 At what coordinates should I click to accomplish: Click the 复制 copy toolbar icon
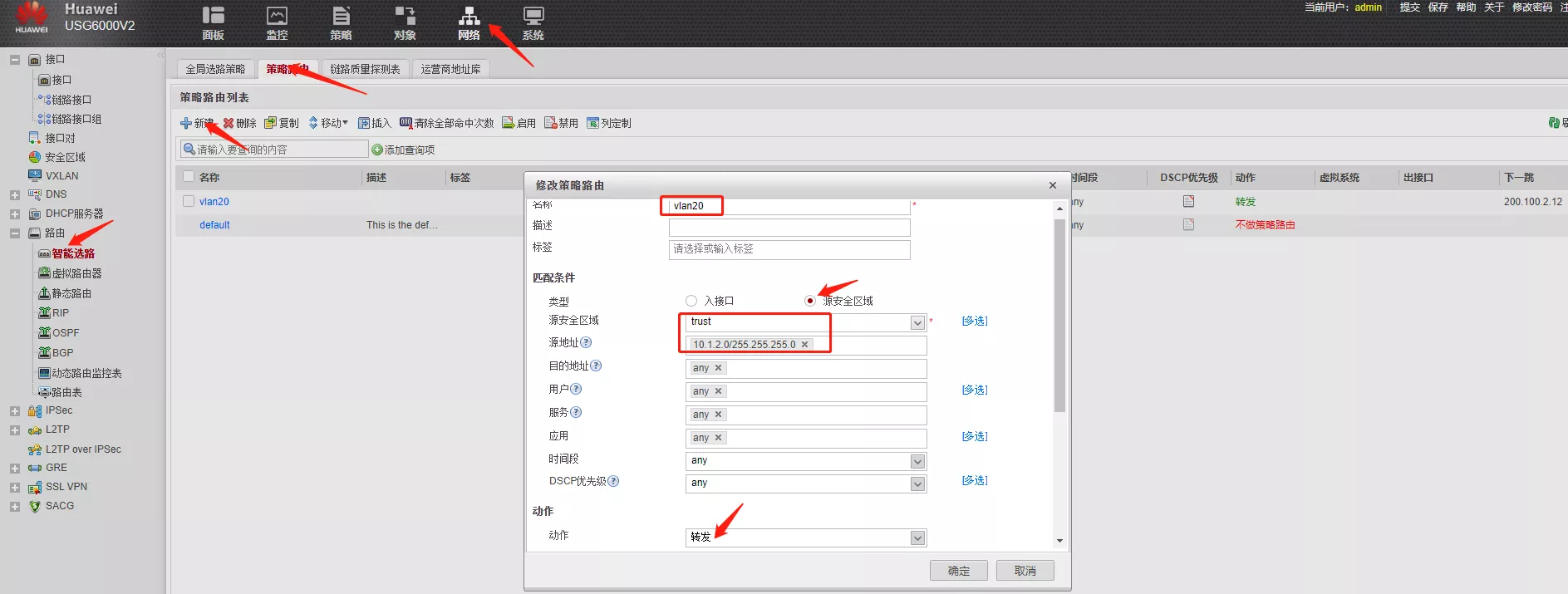[x=270, y=123]
